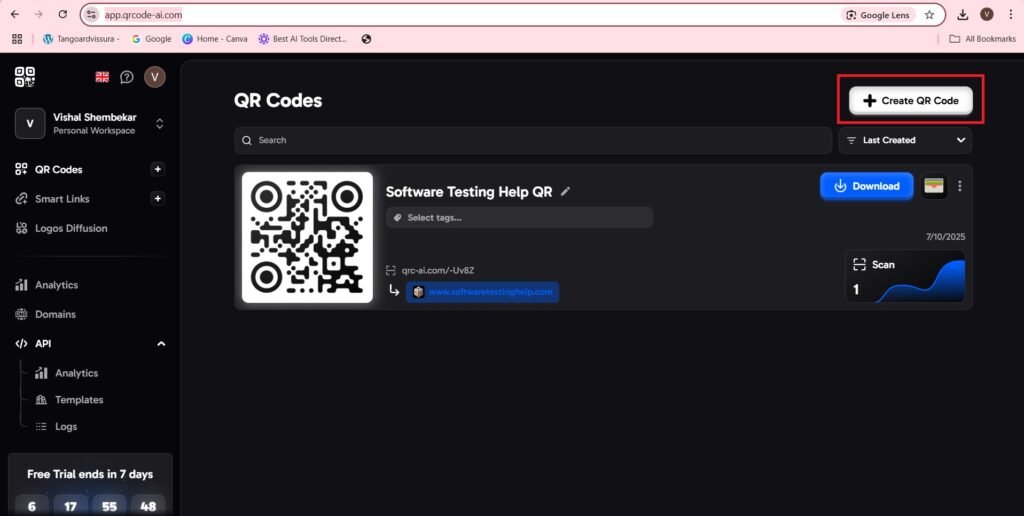Open QR Codes in the sidebar
This screenshot has width=1024, height=516.
click(59, 169)
